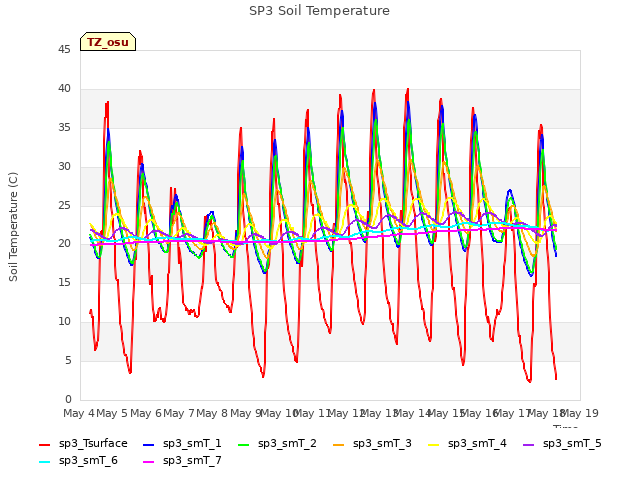Click the green sp3_smT_2 legend color marker

(244, 444)
